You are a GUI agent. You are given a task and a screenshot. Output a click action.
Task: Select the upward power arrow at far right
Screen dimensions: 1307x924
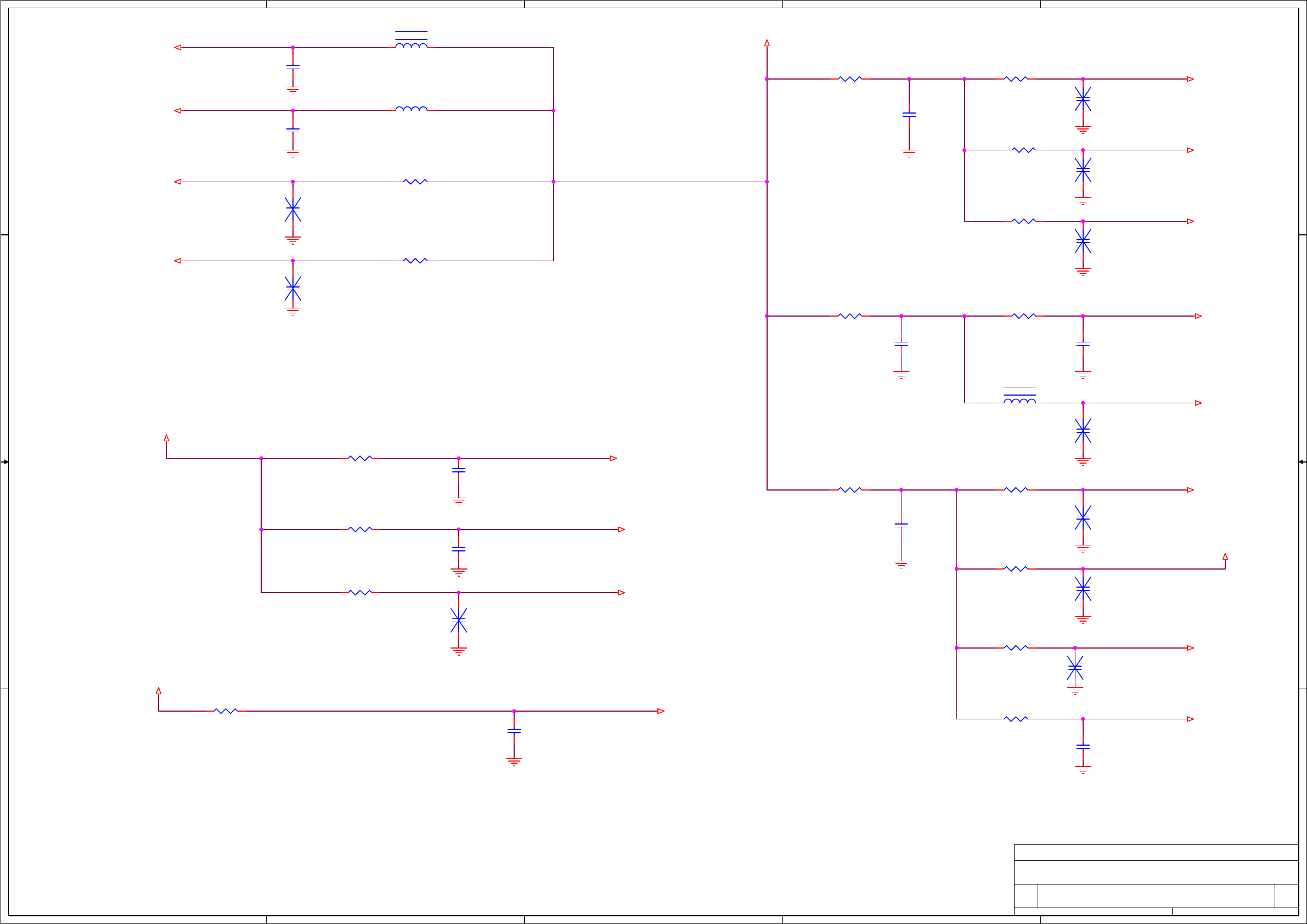point(1225,557)
